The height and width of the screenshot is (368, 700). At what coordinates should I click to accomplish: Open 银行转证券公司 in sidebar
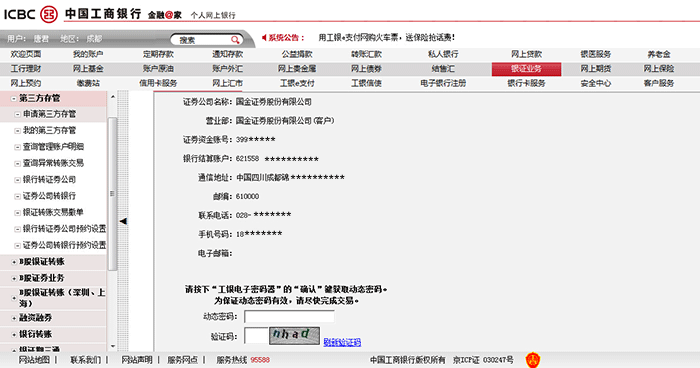click(x=49, y=180)
